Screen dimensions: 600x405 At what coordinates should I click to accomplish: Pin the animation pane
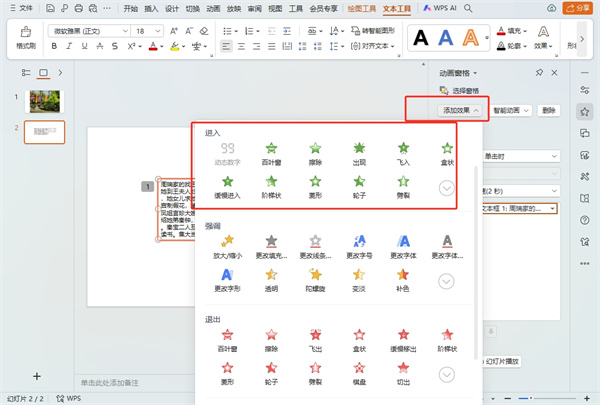point(539,72)
